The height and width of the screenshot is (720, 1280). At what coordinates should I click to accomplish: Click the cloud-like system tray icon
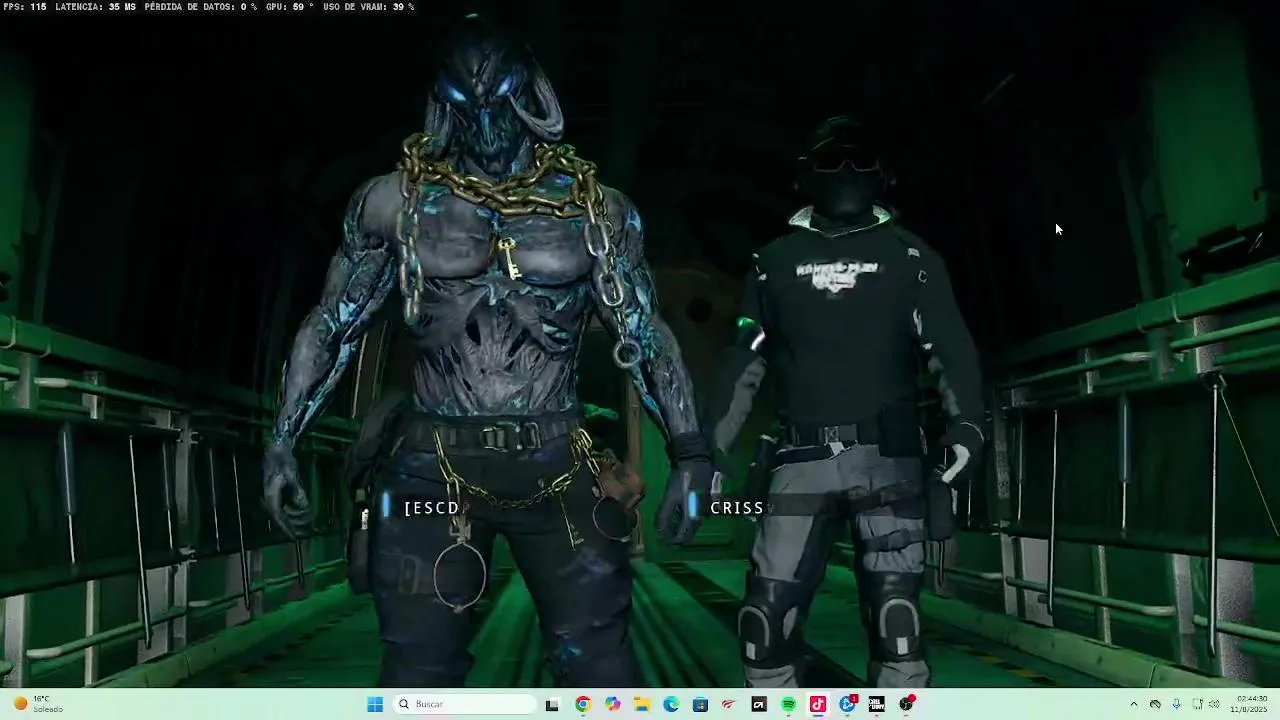click(x=1155, y=704)
